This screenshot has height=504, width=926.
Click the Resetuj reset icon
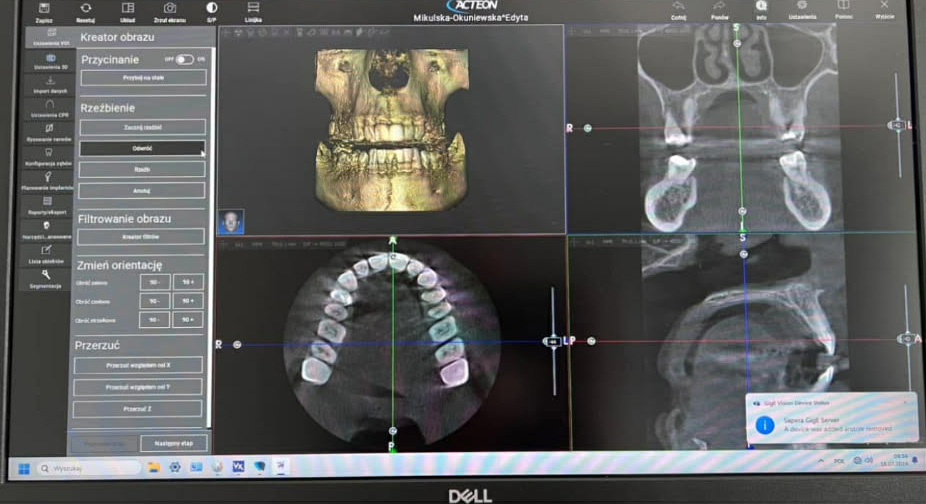click(x=86, y=10)
